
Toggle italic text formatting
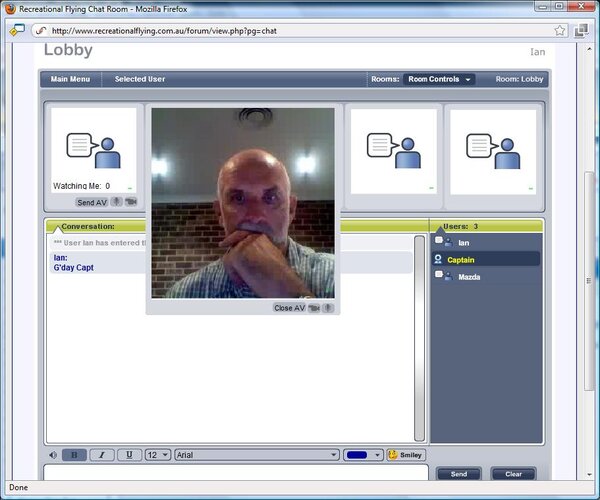tap(102, 455)
